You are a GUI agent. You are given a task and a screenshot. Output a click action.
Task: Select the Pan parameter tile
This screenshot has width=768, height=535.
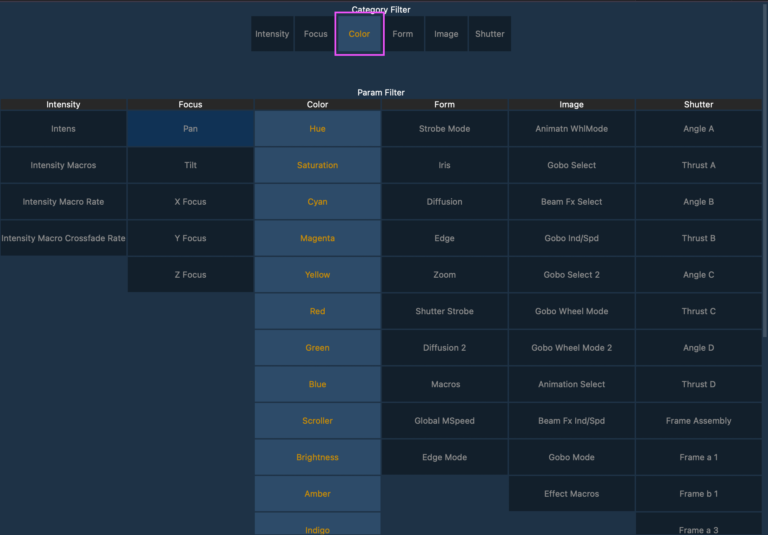190,129
